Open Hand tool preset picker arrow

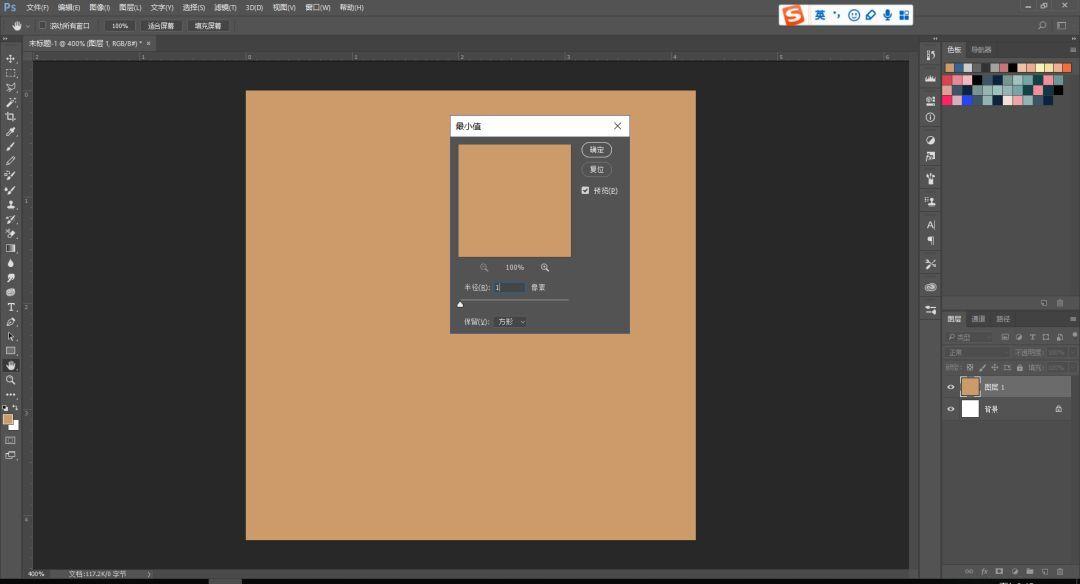pos(28,25)
